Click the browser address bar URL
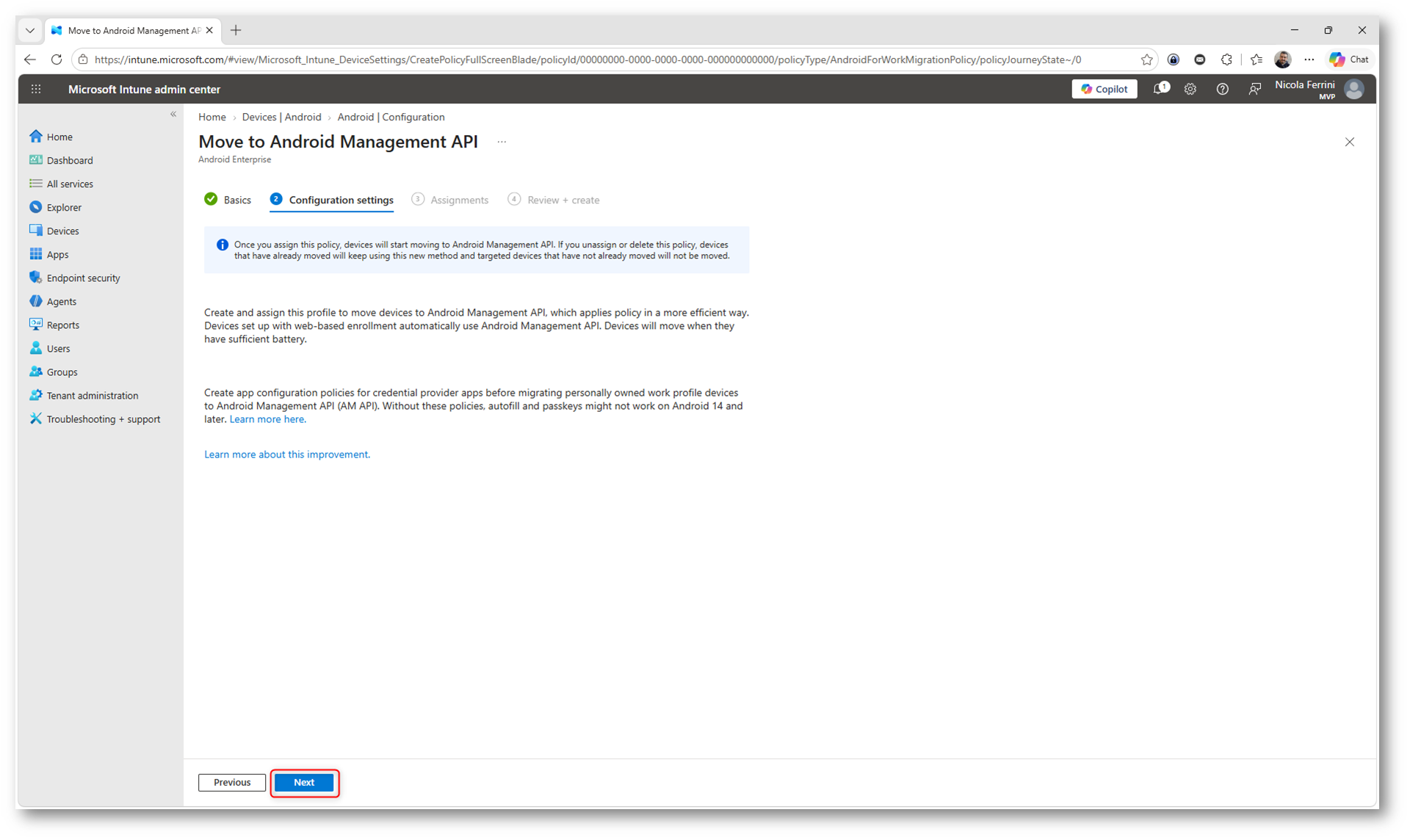Image resolution: width=1410 pixels, height=840 pixels. tap(587, 59)
